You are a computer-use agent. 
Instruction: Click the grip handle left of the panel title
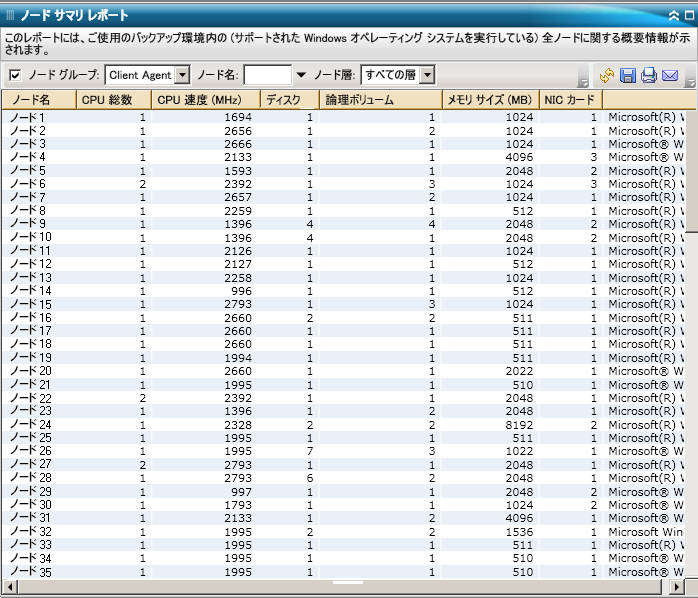coord(10,15)
